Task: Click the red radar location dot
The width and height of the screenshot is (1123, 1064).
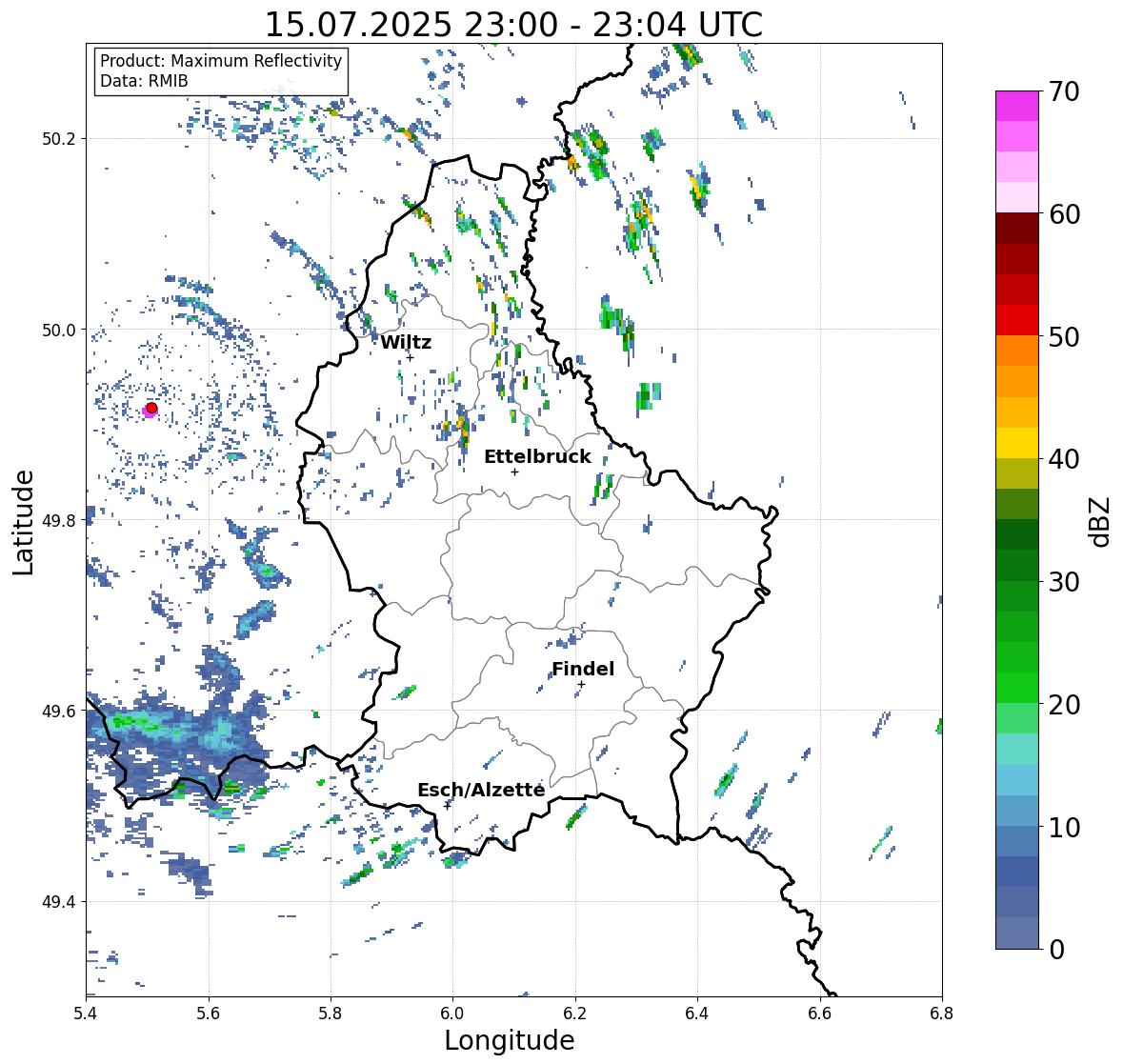Action: click(x=151, y=408)
